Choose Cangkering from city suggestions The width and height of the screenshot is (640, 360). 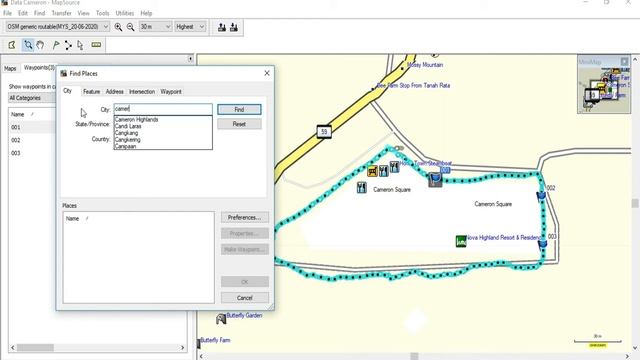click(128, 140)
